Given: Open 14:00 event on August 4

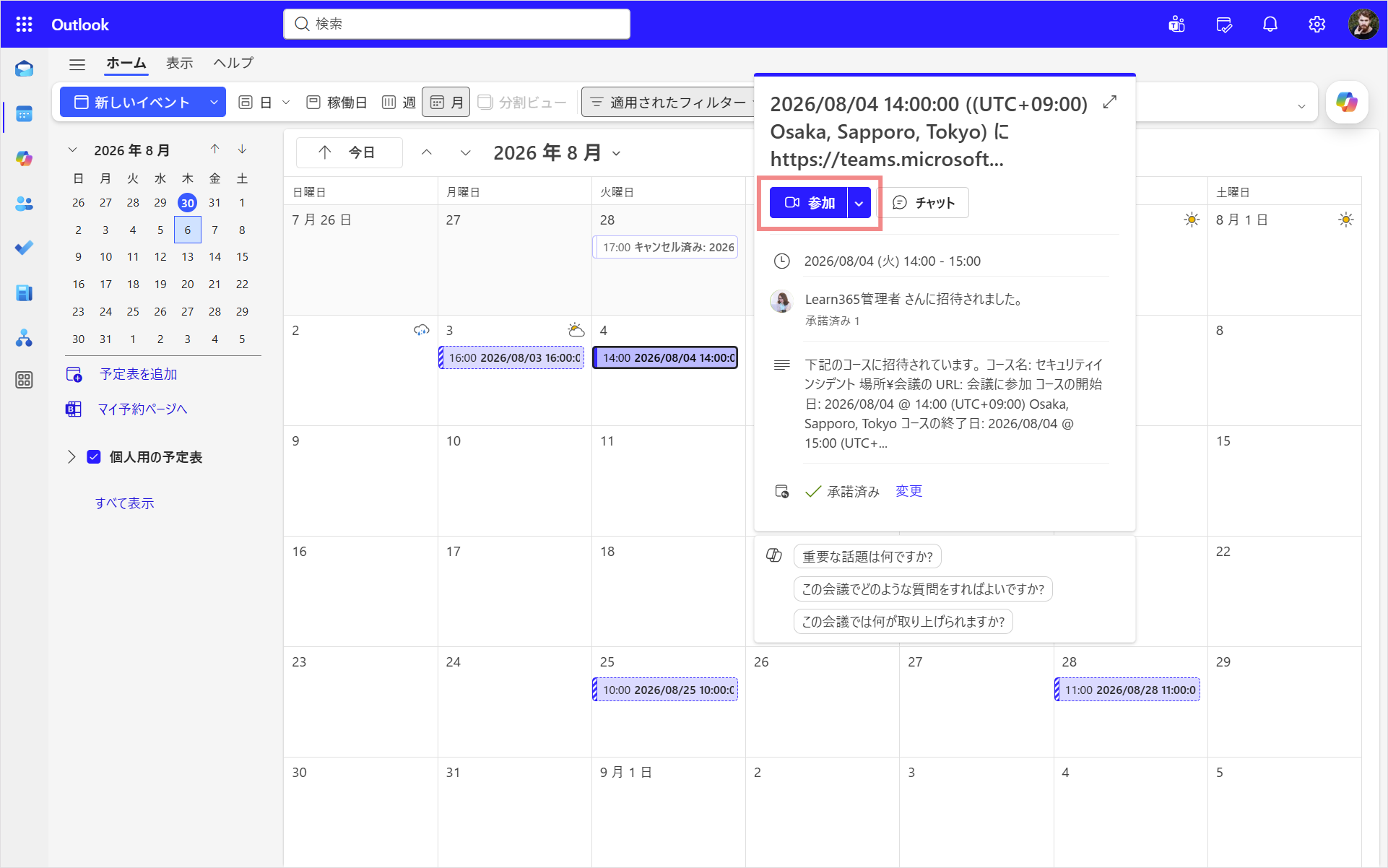Looking at the screenshot, I should point(665,357).
